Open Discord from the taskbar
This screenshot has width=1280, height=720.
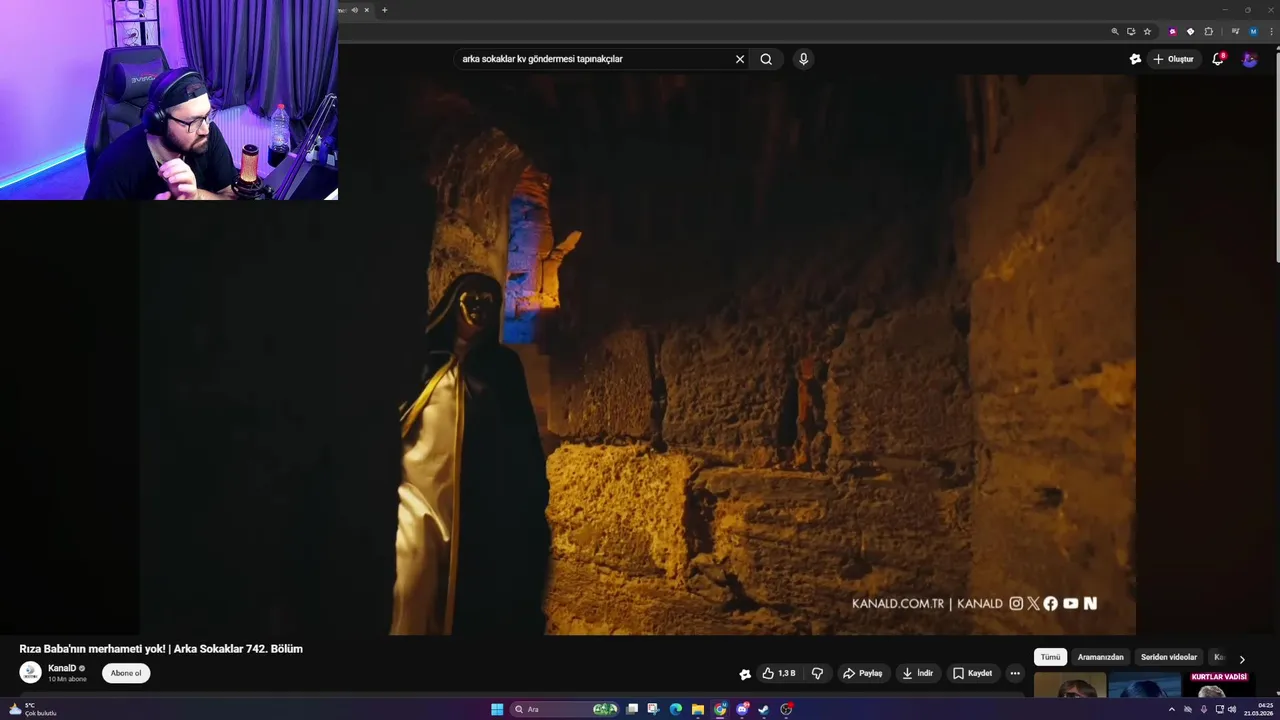pos(742,709)
